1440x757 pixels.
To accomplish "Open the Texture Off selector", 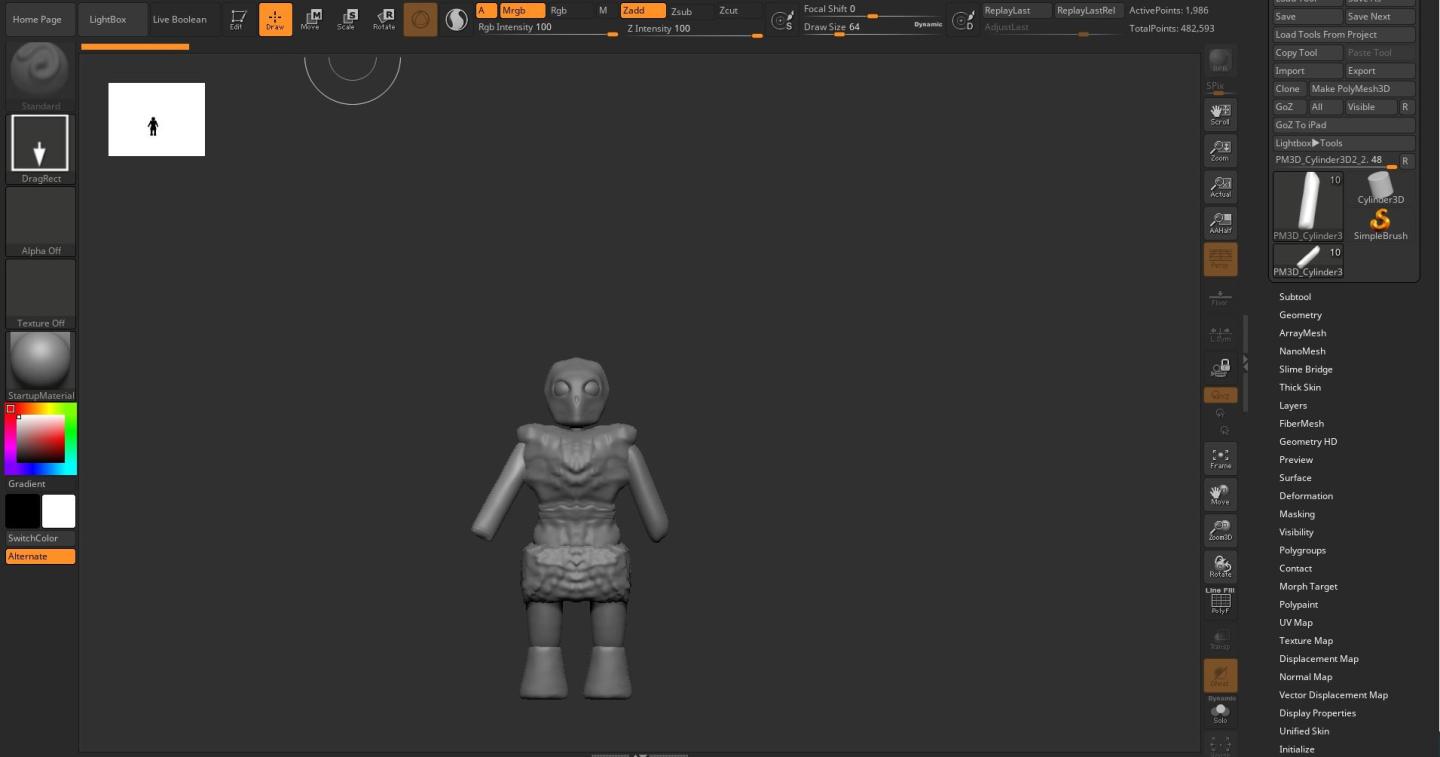I will pyautogui.click(x=40, y=294).
